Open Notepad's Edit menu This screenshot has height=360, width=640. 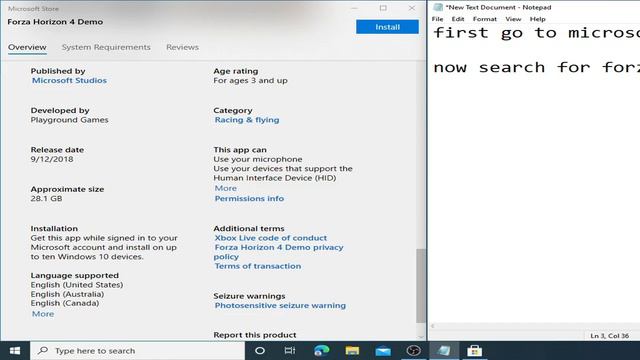[x=458, y=19]
